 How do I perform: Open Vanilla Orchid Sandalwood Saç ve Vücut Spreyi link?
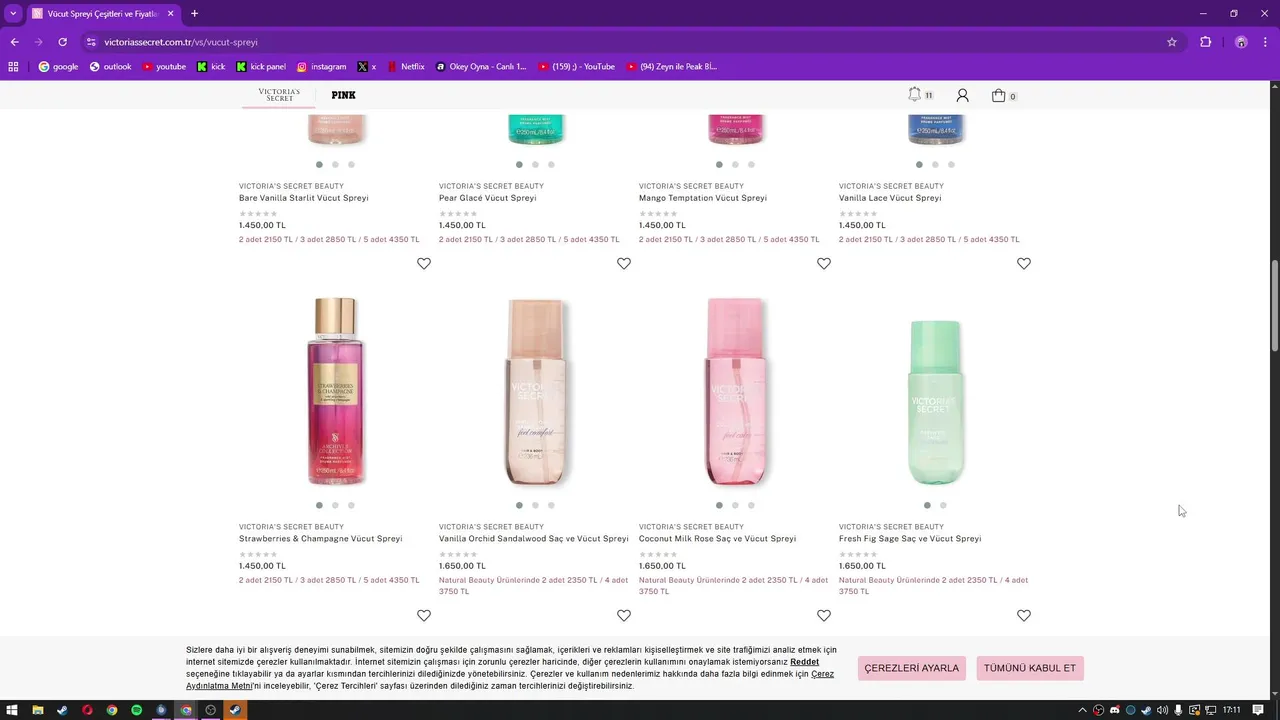[x=534, y=538]
